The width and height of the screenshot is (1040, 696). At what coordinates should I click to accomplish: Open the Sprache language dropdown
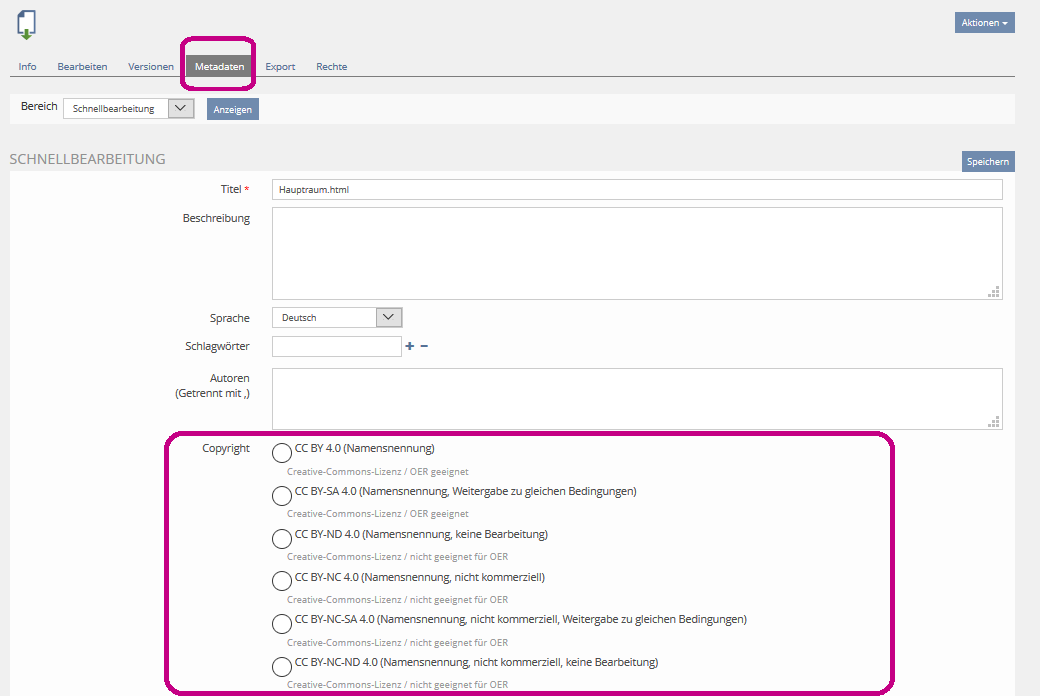(x=336, y=317)
